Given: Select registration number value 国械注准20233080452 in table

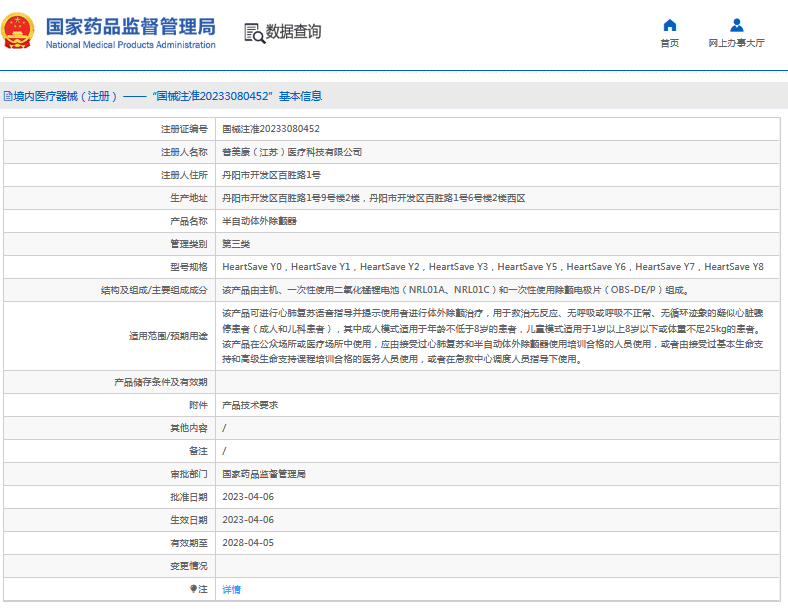Looking at the screenshot, I should point(271,129).
